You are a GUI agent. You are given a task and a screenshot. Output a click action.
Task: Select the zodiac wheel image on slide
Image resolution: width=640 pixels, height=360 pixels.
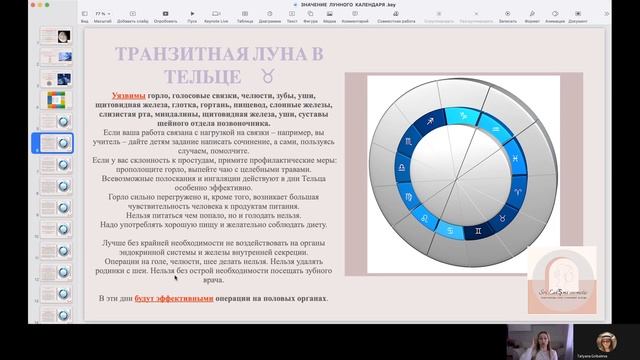[463, 174]
